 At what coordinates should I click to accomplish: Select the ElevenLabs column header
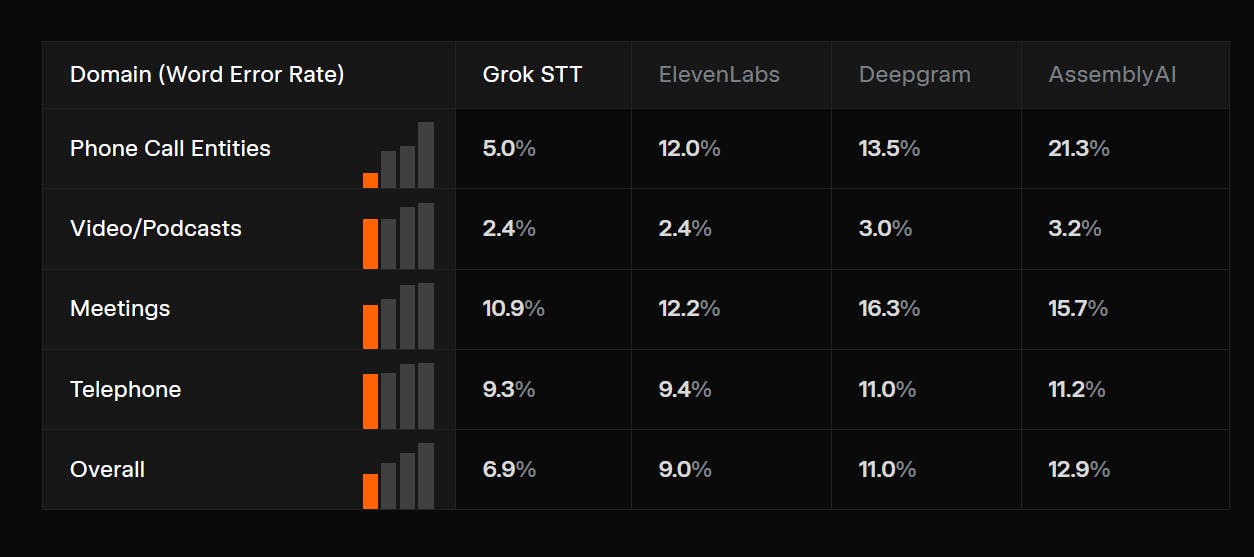(719, 75)
